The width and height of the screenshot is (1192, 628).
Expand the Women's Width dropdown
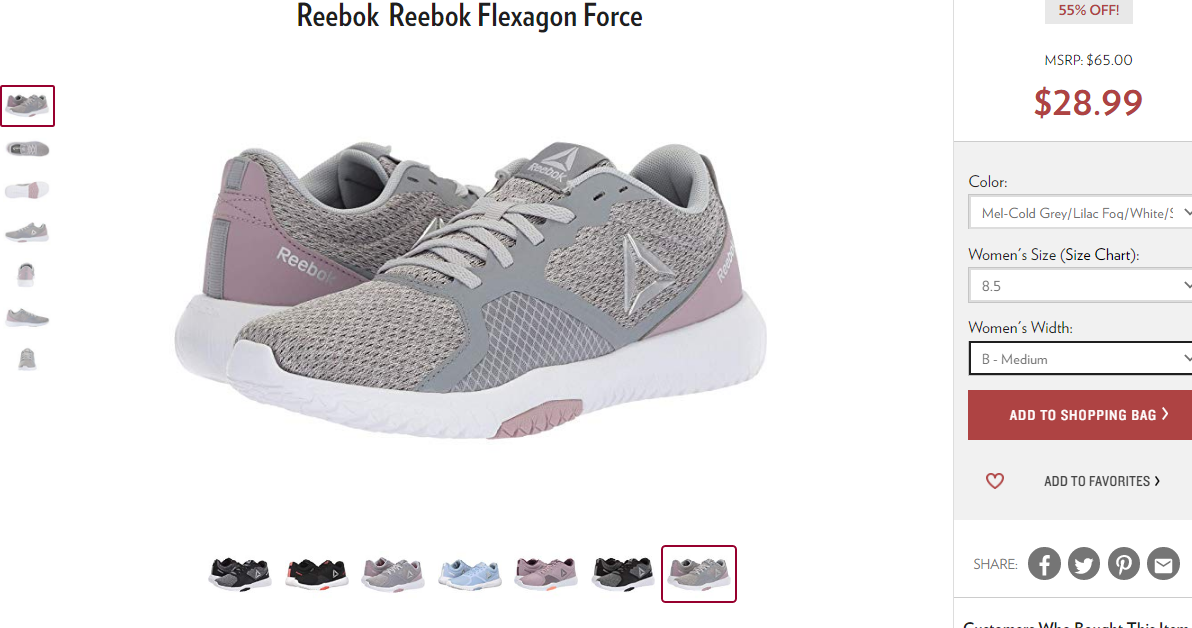point(1080,359)
